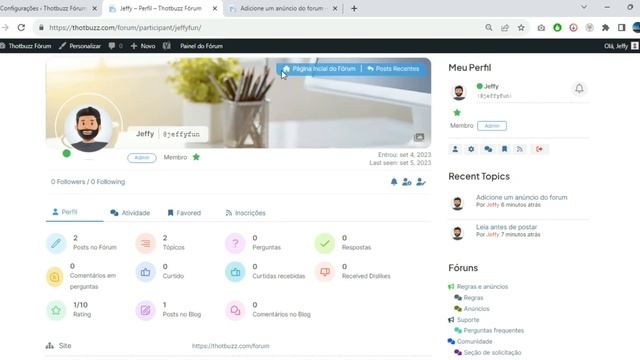Open the Novo menu in admin bar
640x360 pixels.
pos(143,46)
